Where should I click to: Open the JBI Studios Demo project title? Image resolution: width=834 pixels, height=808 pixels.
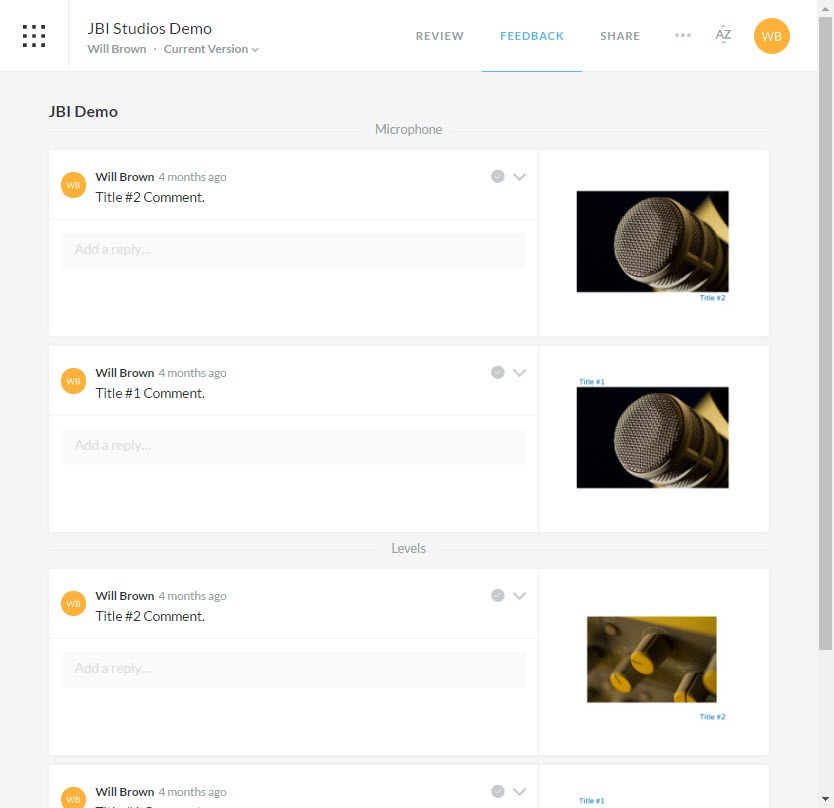(x=149, y=28)
